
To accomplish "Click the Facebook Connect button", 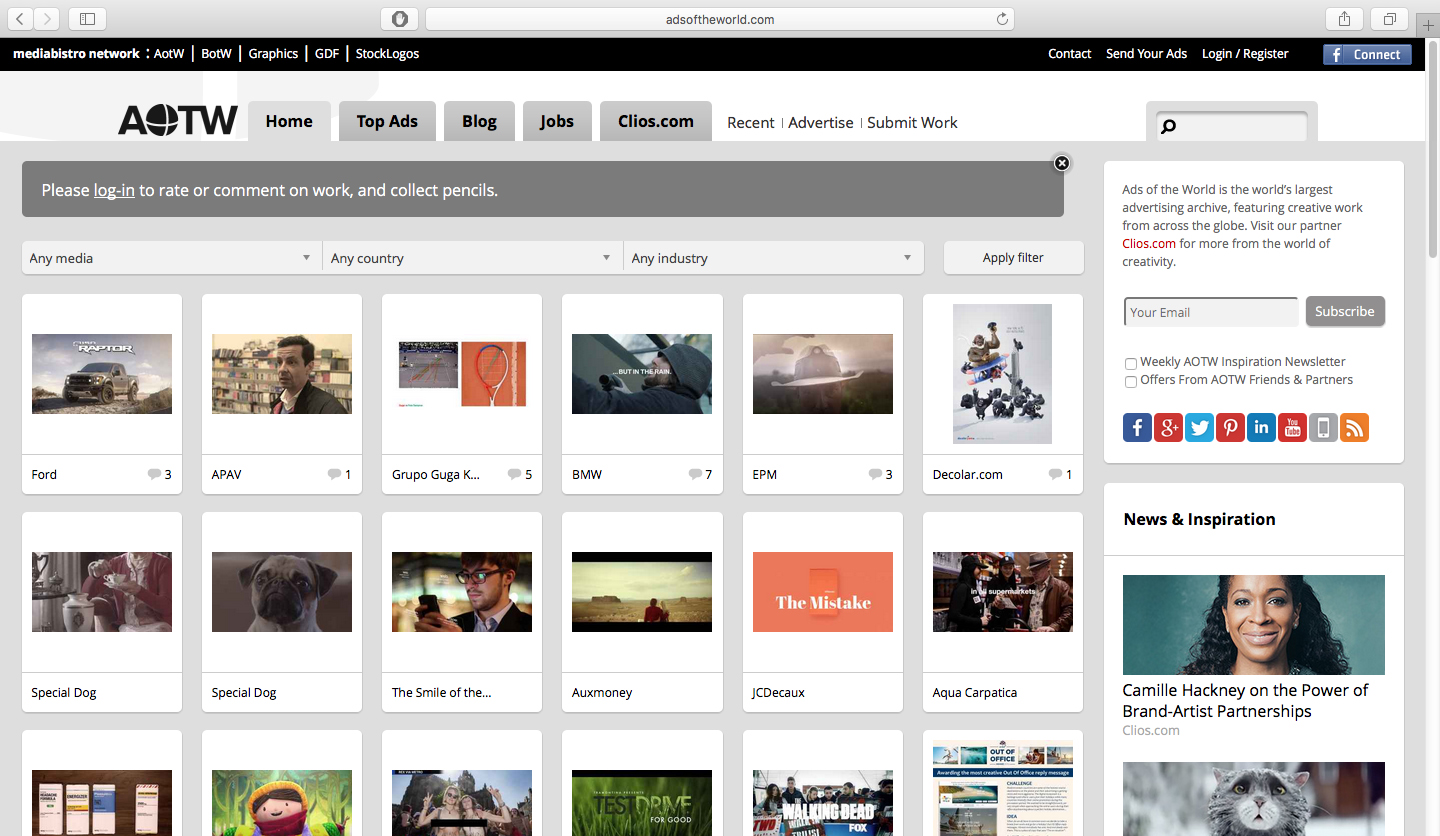I will [1367, 54].
